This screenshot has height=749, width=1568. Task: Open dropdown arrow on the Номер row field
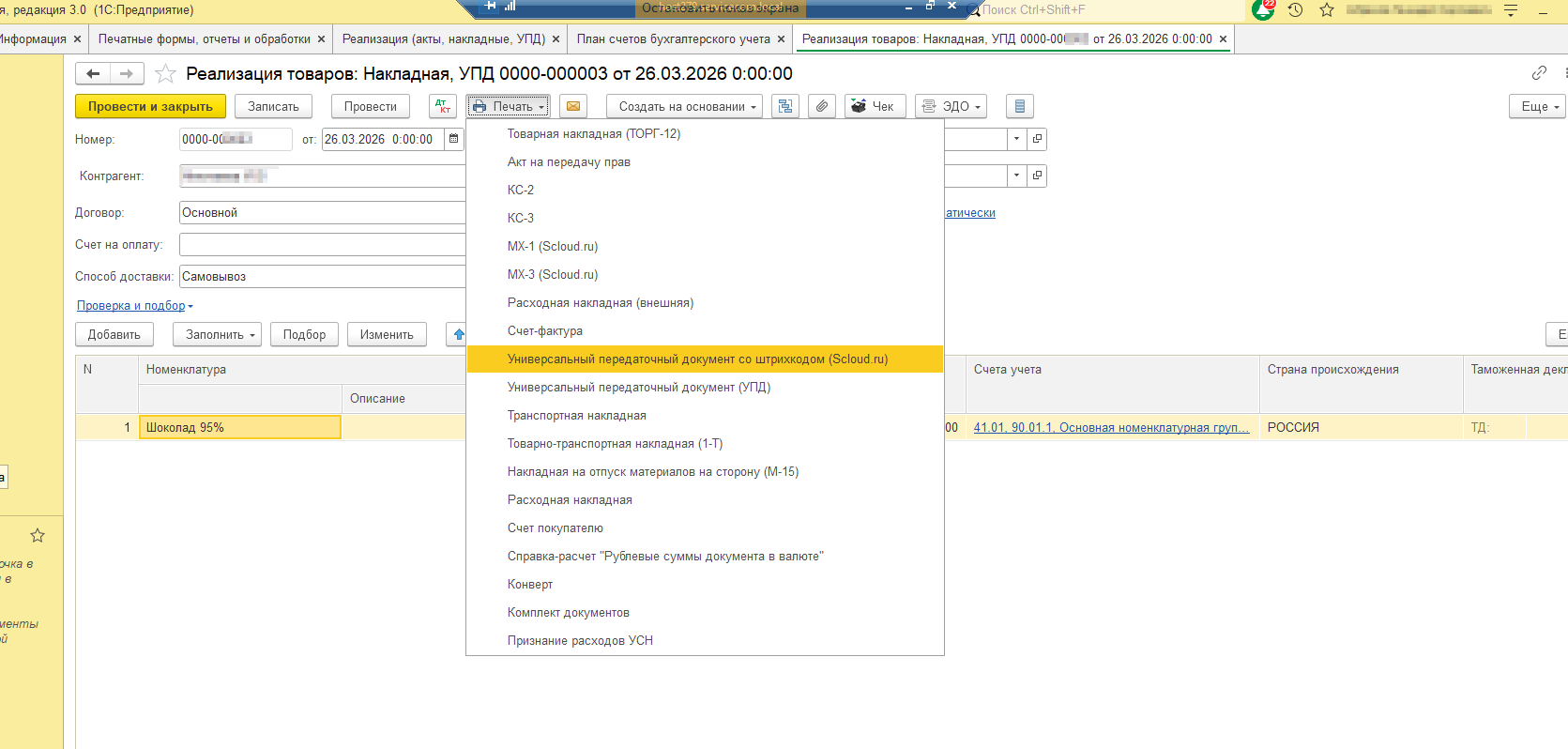click(x=1016, y=139)
